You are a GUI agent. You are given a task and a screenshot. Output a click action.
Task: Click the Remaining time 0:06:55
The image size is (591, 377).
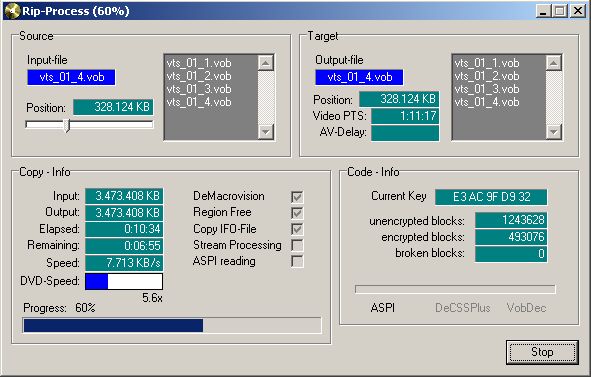[x=124, y=245]
